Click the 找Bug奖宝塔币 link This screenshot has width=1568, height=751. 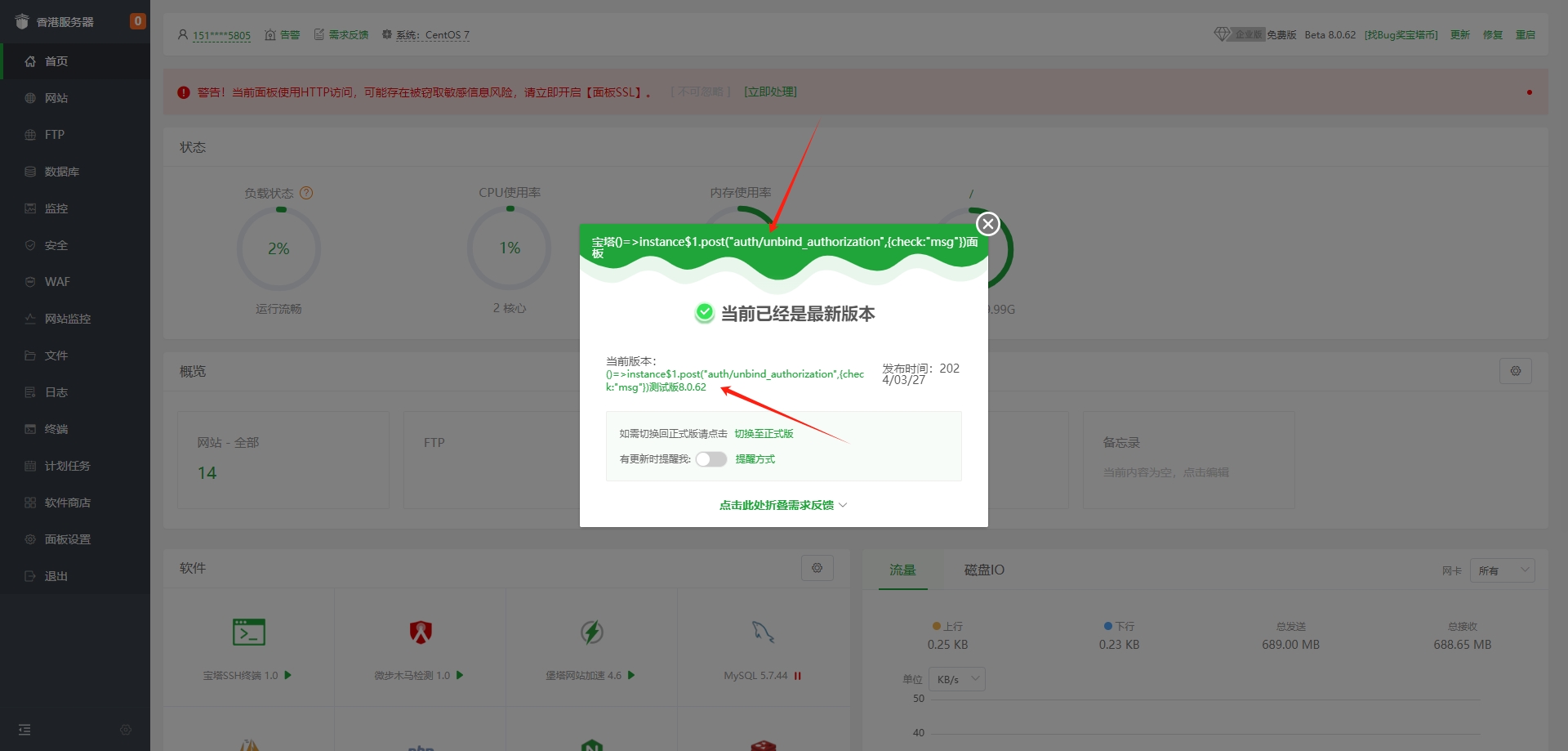[x=1401, y=35]
